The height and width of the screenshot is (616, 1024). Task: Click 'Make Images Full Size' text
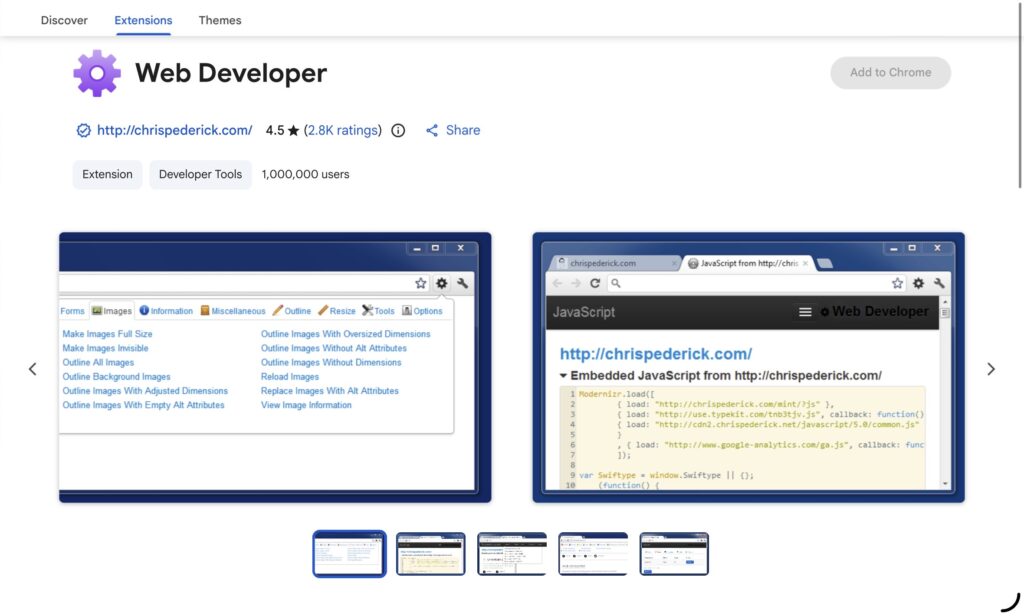click(107, 334)
